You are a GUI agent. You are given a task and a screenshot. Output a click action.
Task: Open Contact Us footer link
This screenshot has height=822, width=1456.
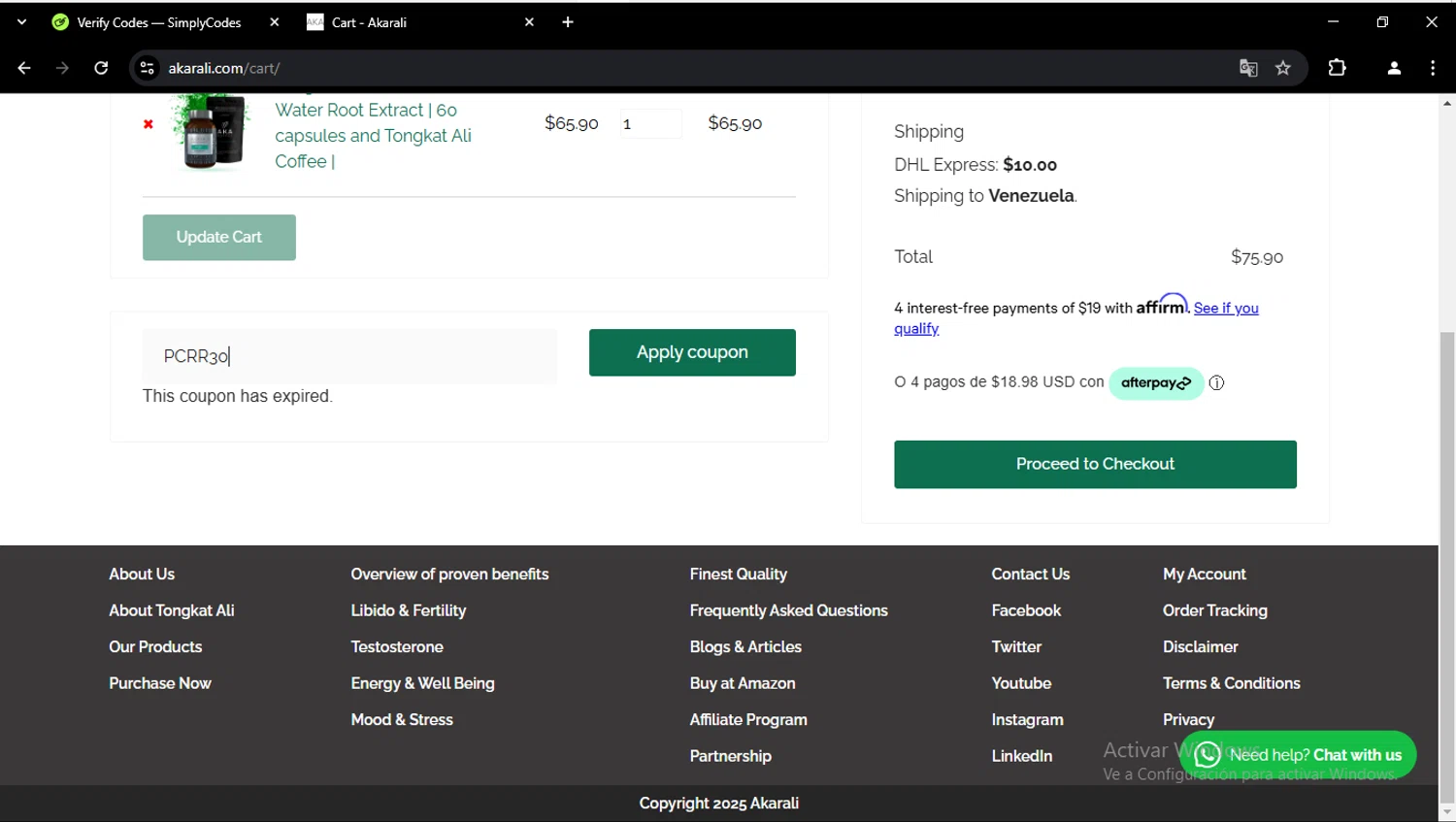click(1030, 575)
